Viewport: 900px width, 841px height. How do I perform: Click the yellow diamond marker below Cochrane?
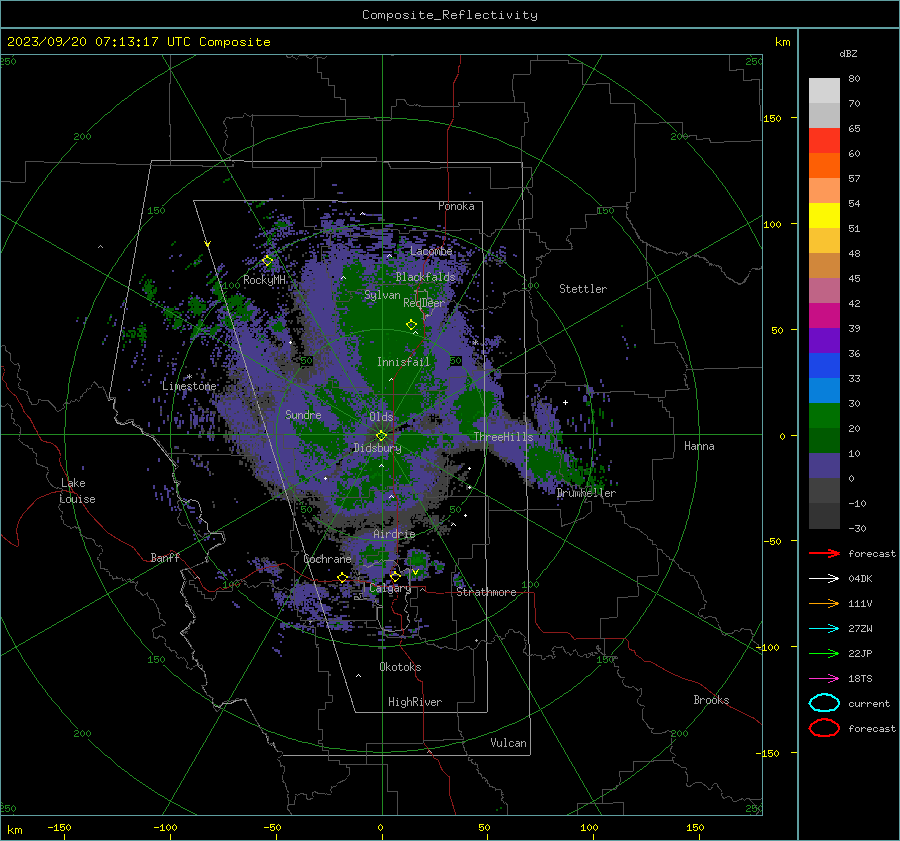[x=342, y=578]
